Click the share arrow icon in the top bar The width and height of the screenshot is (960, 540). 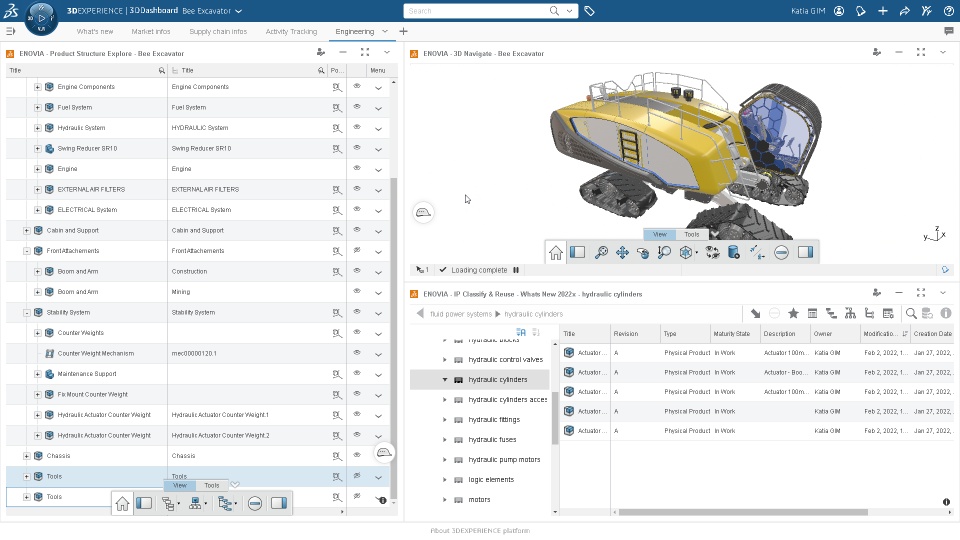pyautogui.click(x=904, y=11)
